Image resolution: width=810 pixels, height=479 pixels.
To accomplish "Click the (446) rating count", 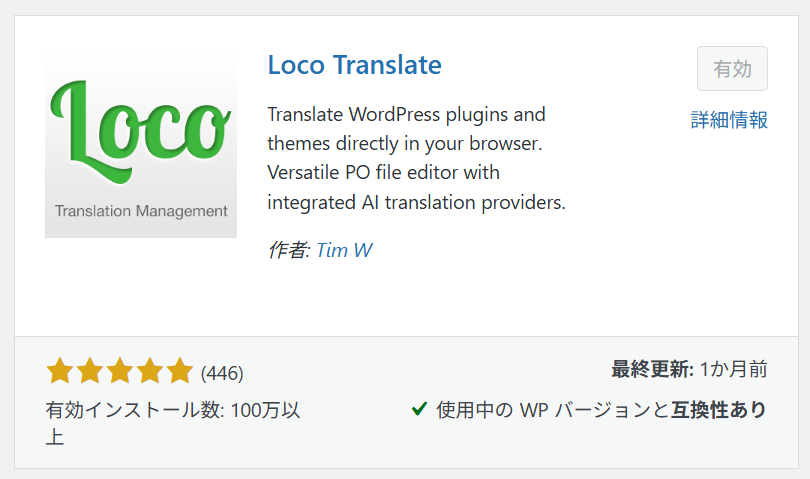I will pyautogui.click(x=222, y=373).
